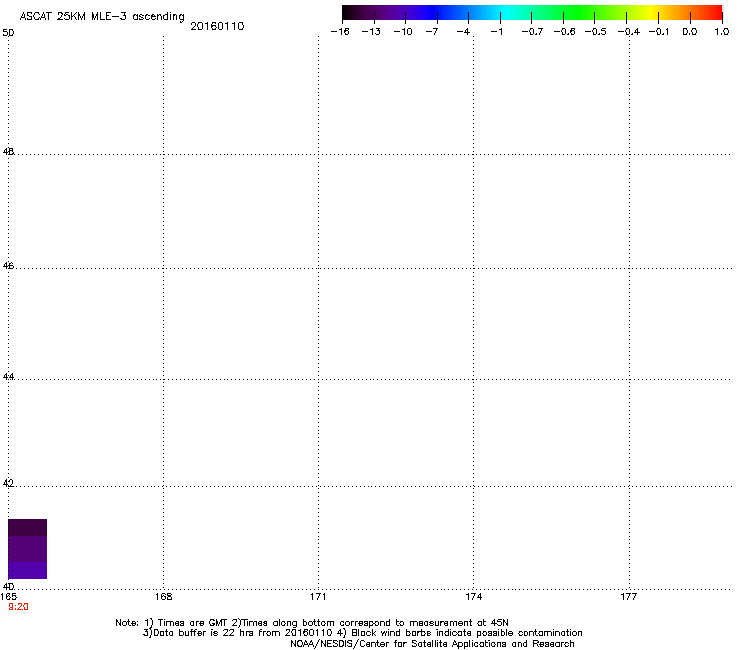Click the colorbar label -0.4
The height and width of the screenshot is (650, 740).
pyautogui.click(x=629, y=32)
